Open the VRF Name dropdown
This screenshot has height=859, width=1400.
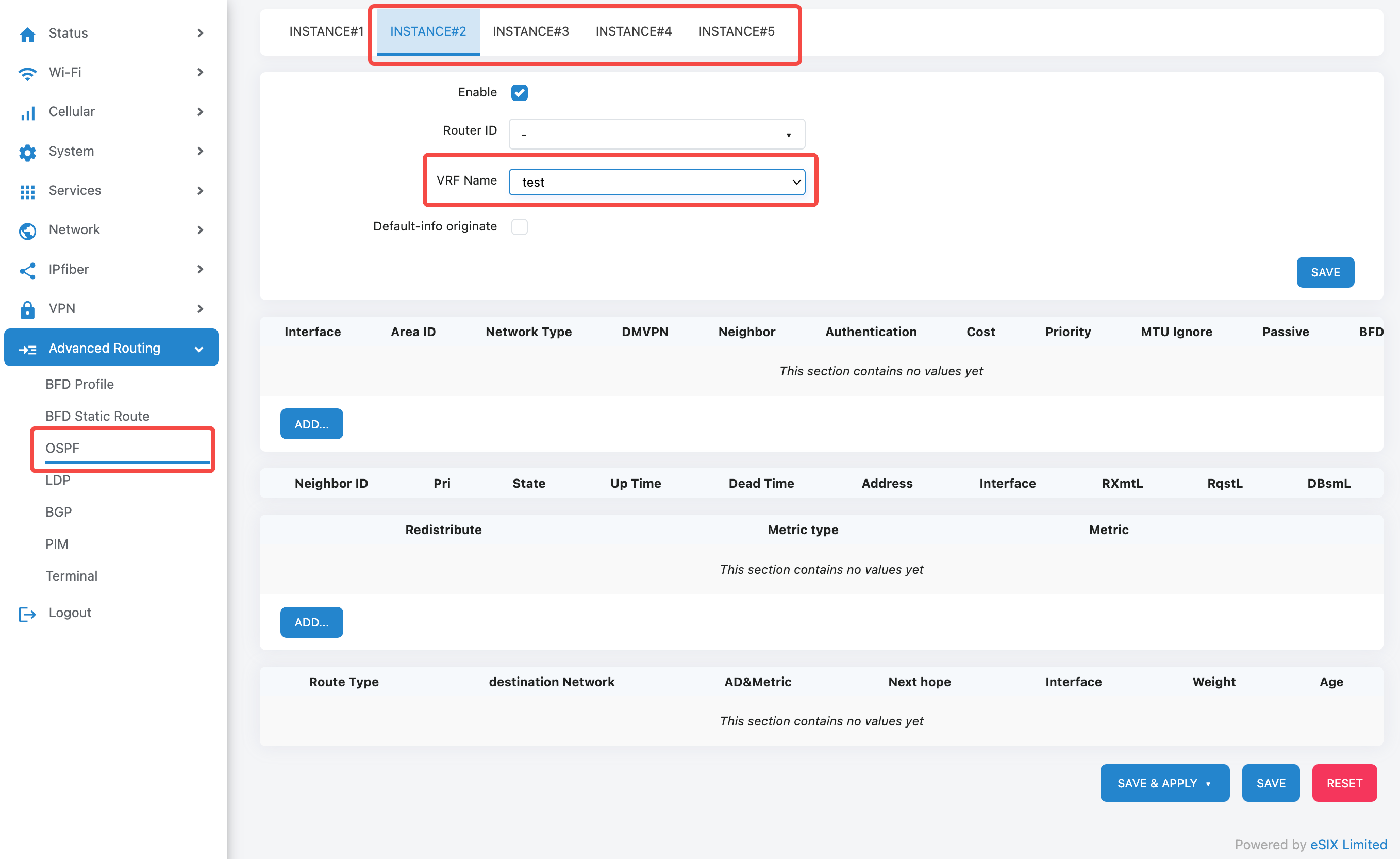tap(656, 182)
